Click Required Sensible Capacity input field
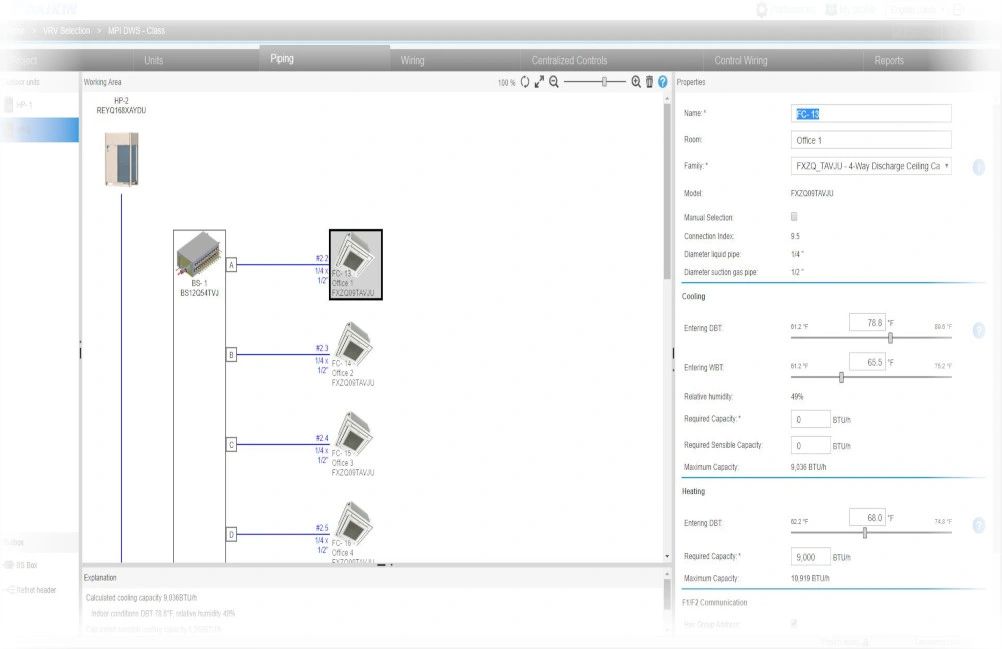The height and width of the screenshot is (649, 1002). point(810,445)
